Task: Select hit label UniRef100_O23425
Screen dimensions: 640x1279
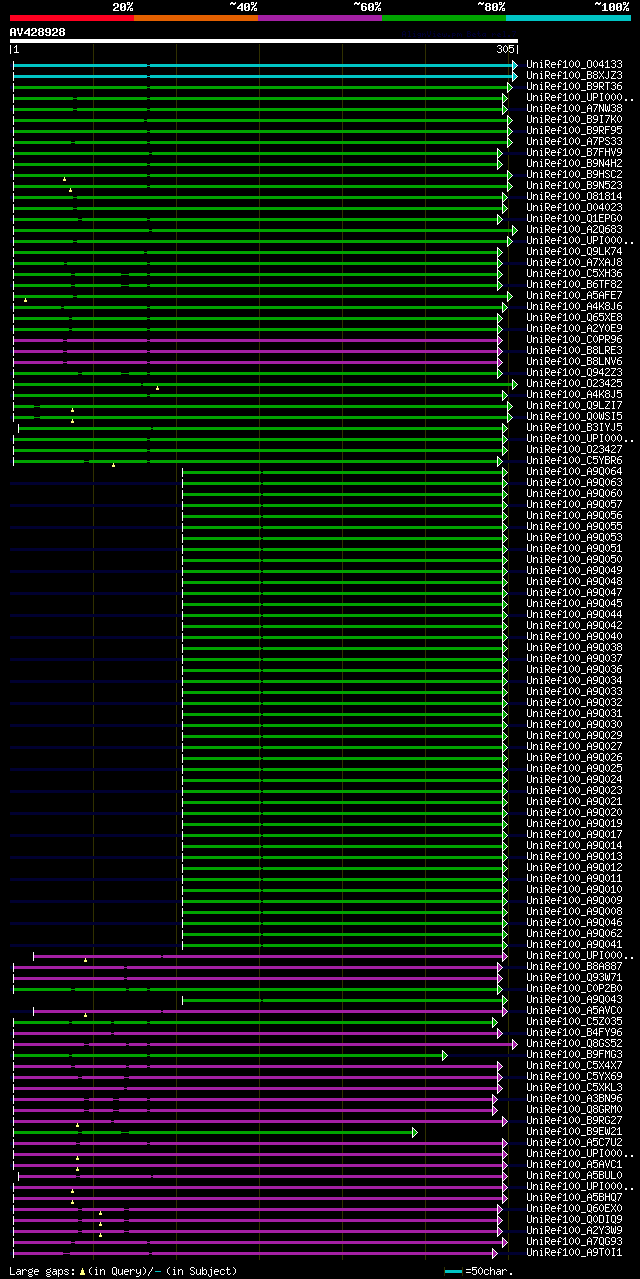Action: [574, 383]
